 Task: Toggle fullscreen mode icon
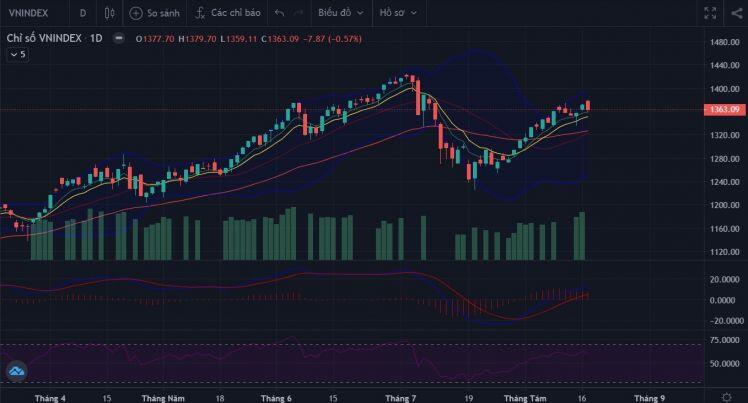[710, 13]
